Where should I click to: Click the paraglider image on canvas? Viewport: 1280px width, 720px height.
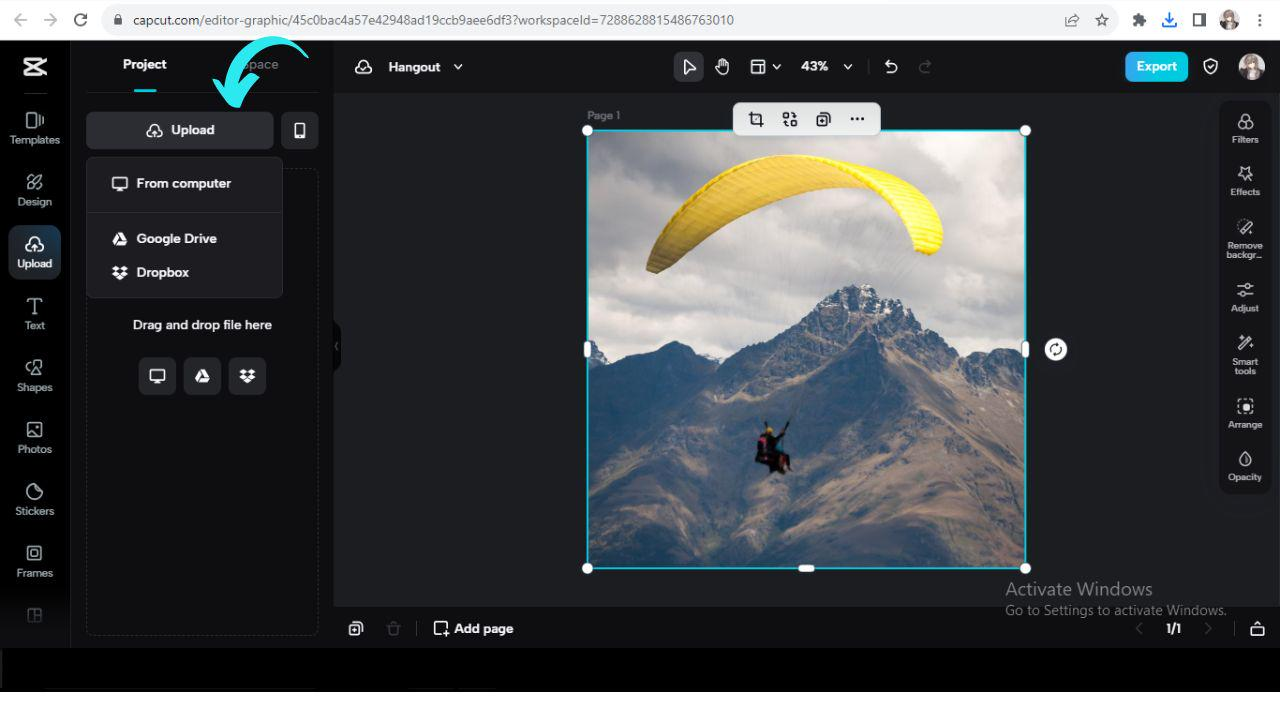[x=806, y=349]
